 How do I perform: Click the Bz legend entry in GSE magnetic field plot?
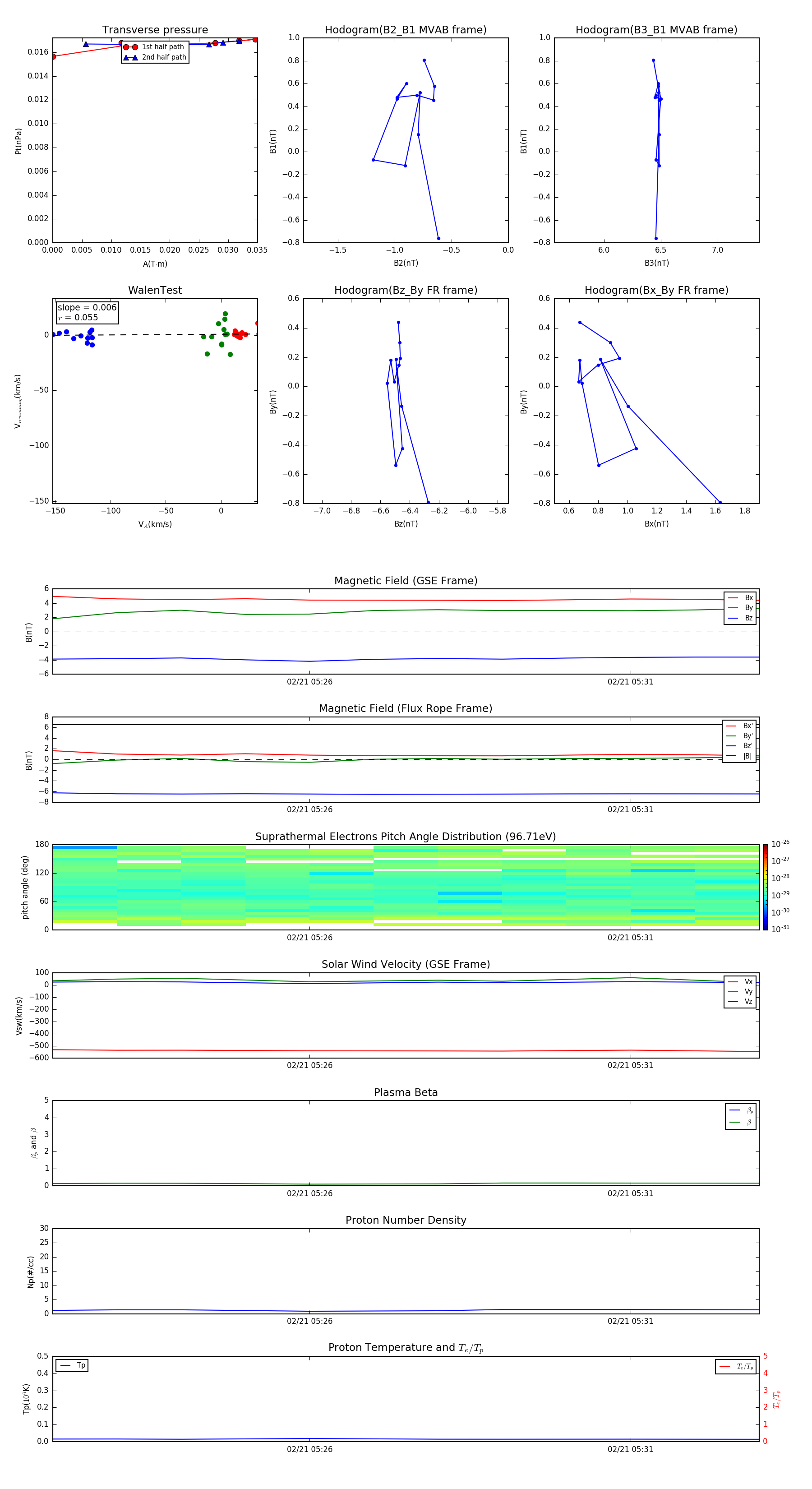pos(740,618)
